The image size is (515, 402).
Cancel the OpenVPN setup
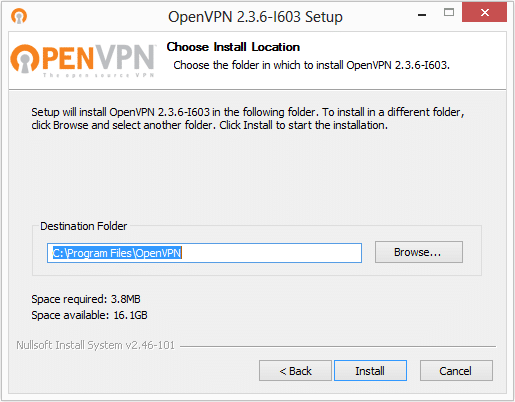point(456,371)
